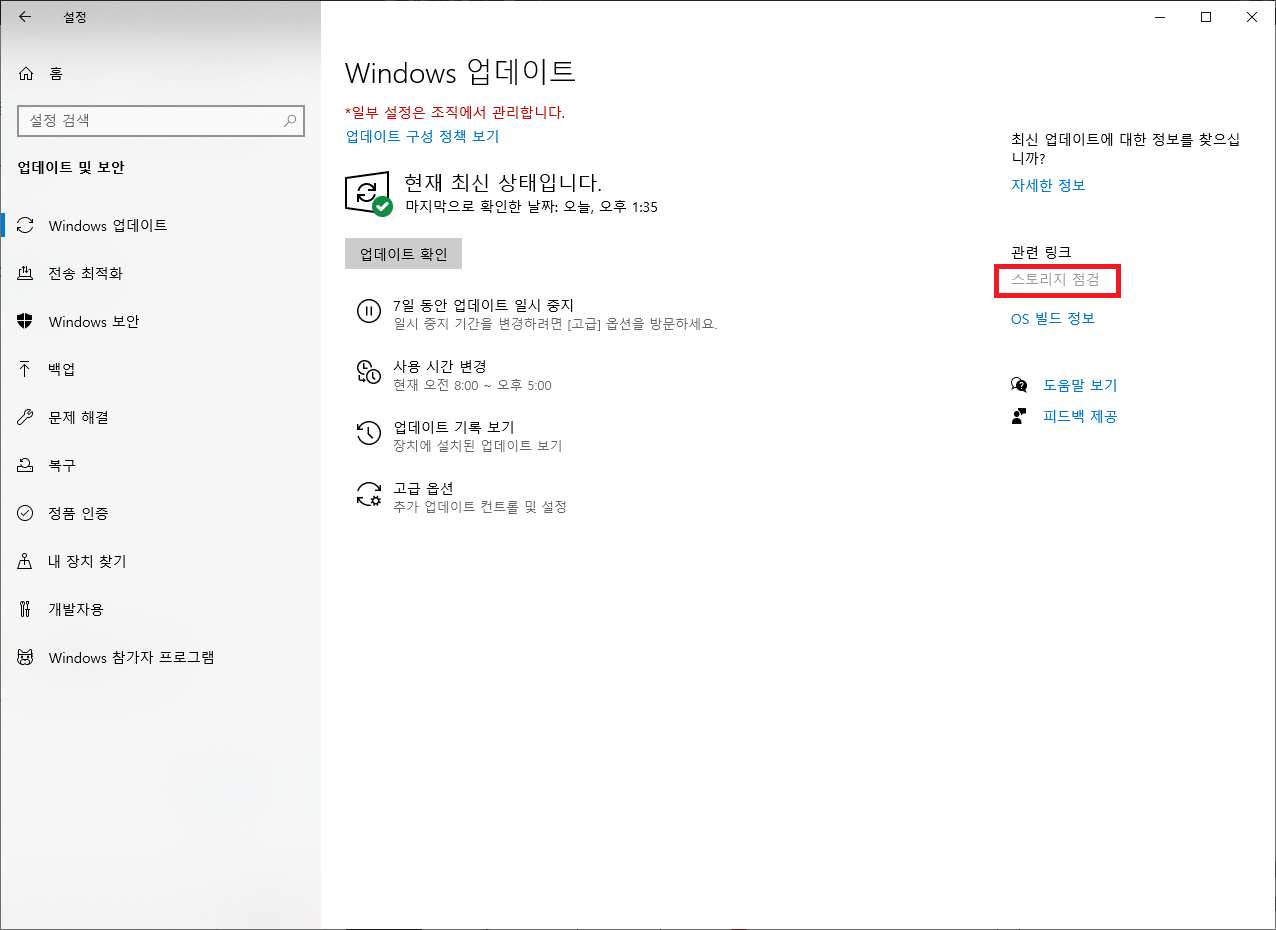Pause updates with 7일 동안 업데이트 일시 중지

pyautogui.click(x=483, y=305)
